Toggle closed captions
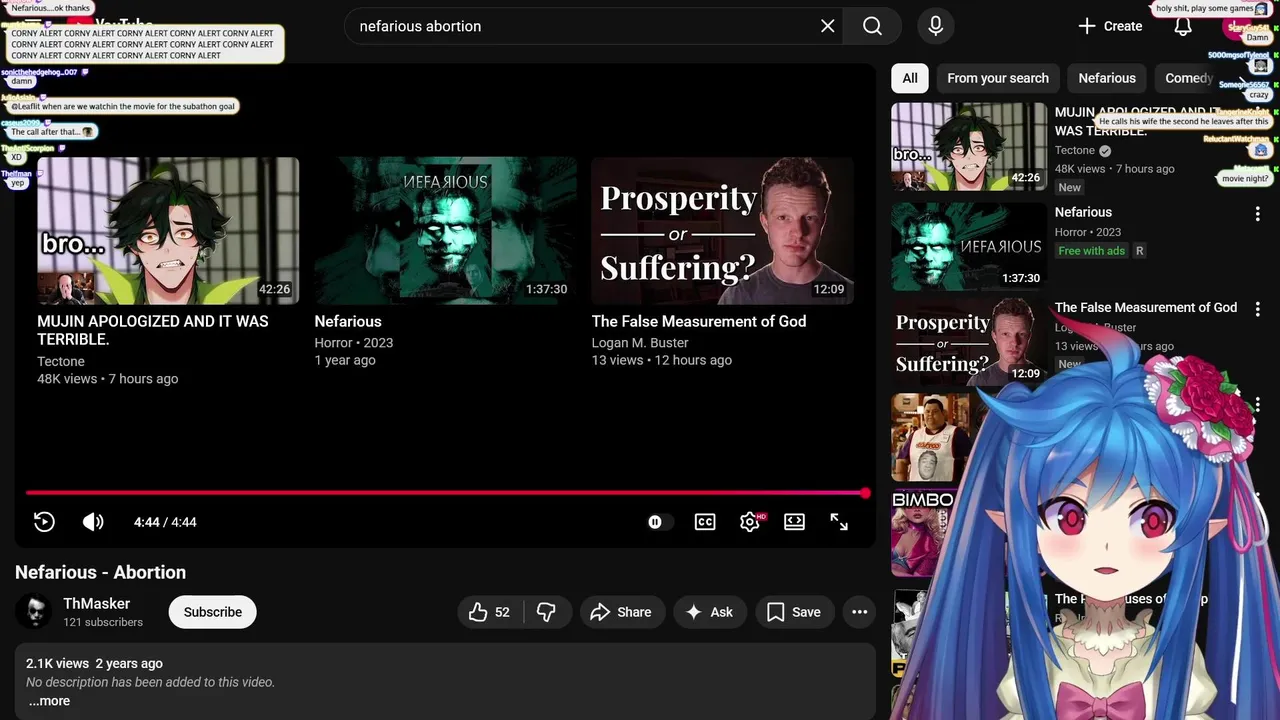The width and height of the screenshot is (1280, 720). (x=705, y=522)
